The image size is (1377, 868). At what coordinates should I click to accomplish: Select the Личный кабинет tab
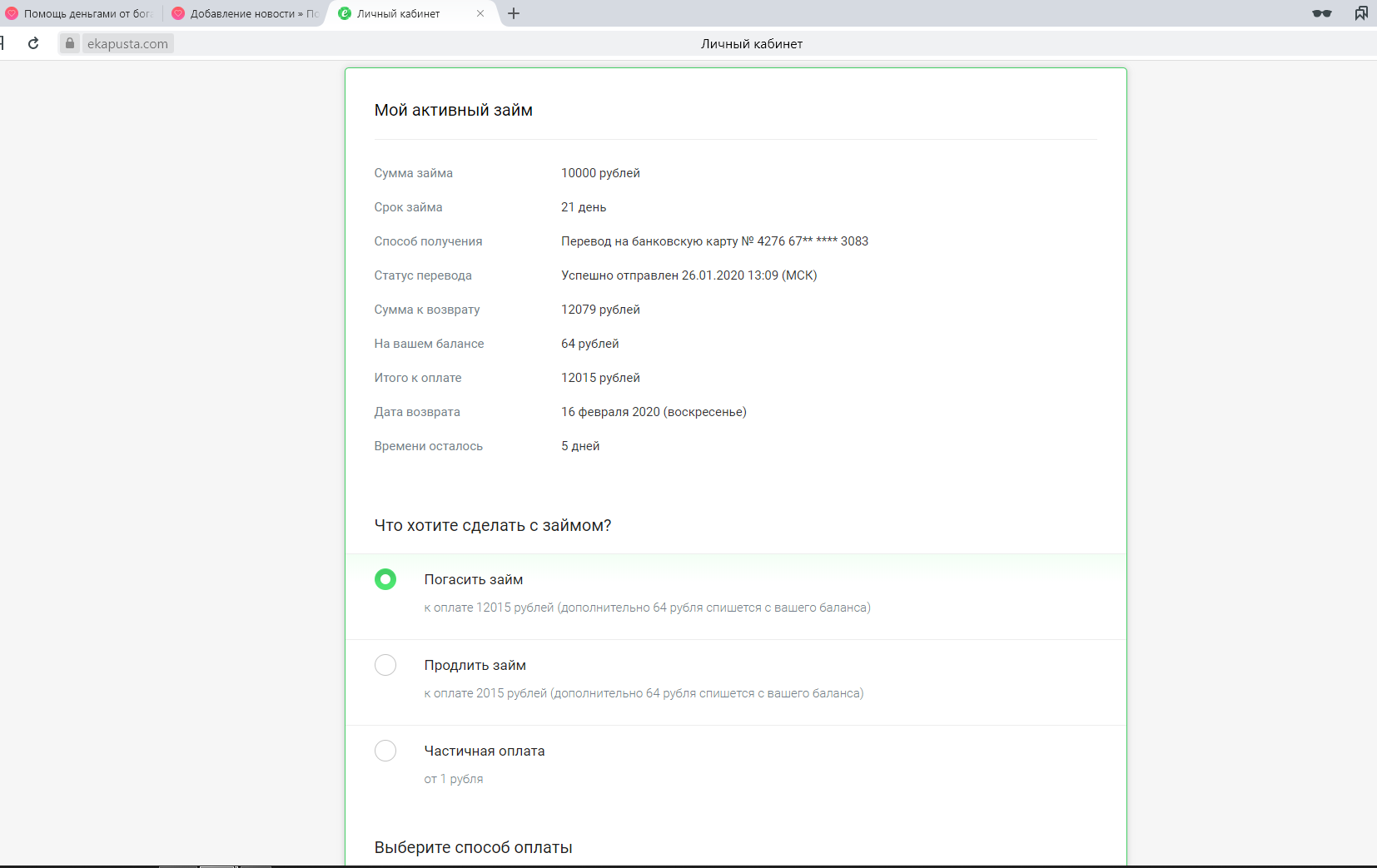click(412, 13)
